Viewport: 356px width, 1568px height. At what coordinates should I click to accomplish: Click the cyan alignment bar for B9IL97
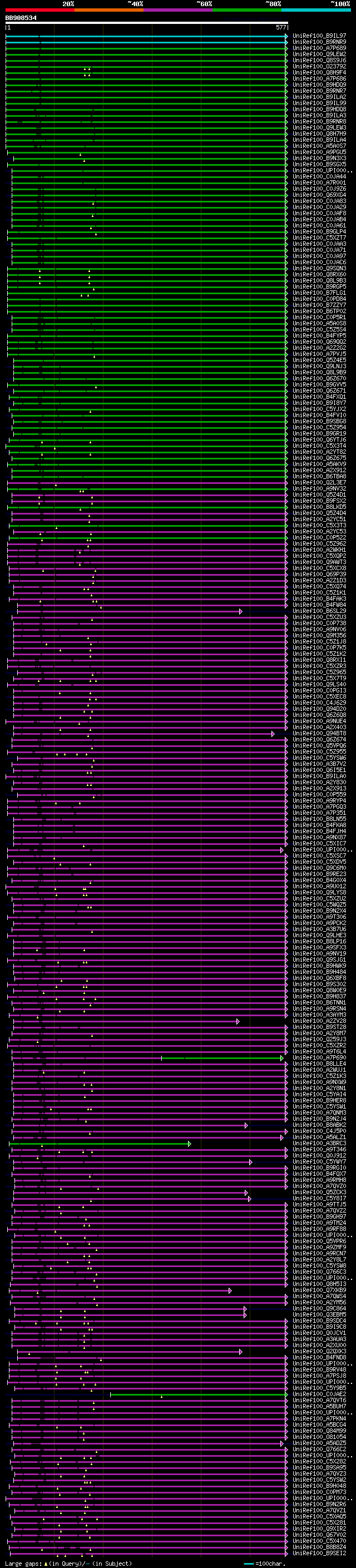[146, 36]
